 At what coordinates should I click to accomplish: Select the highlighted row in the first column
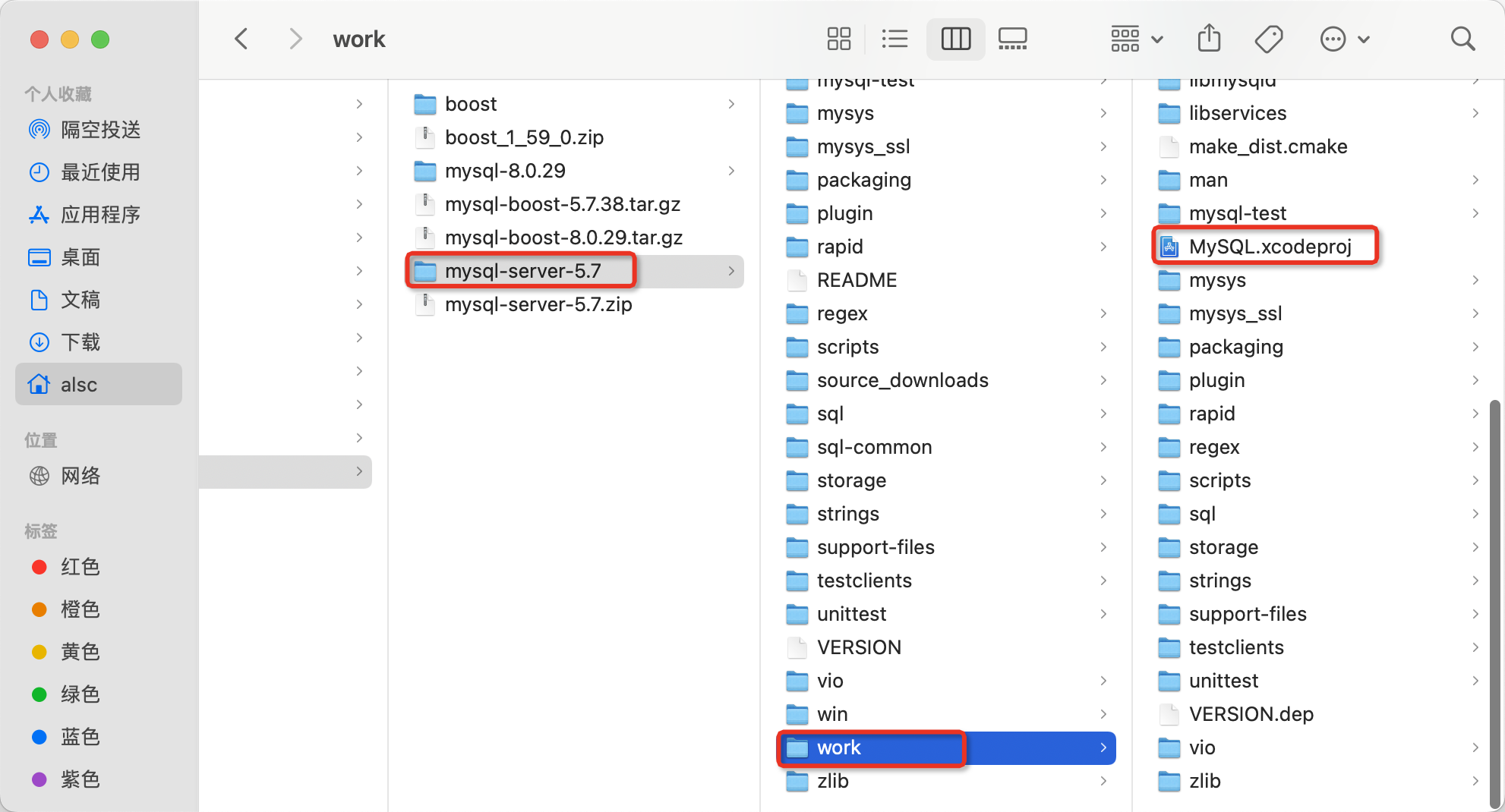click(286, 471)
